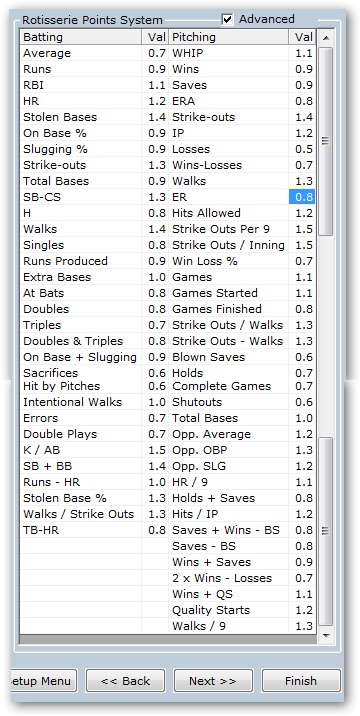Return with the << Back button
Viewport: 360px width, 716px height.
(126, 681)
